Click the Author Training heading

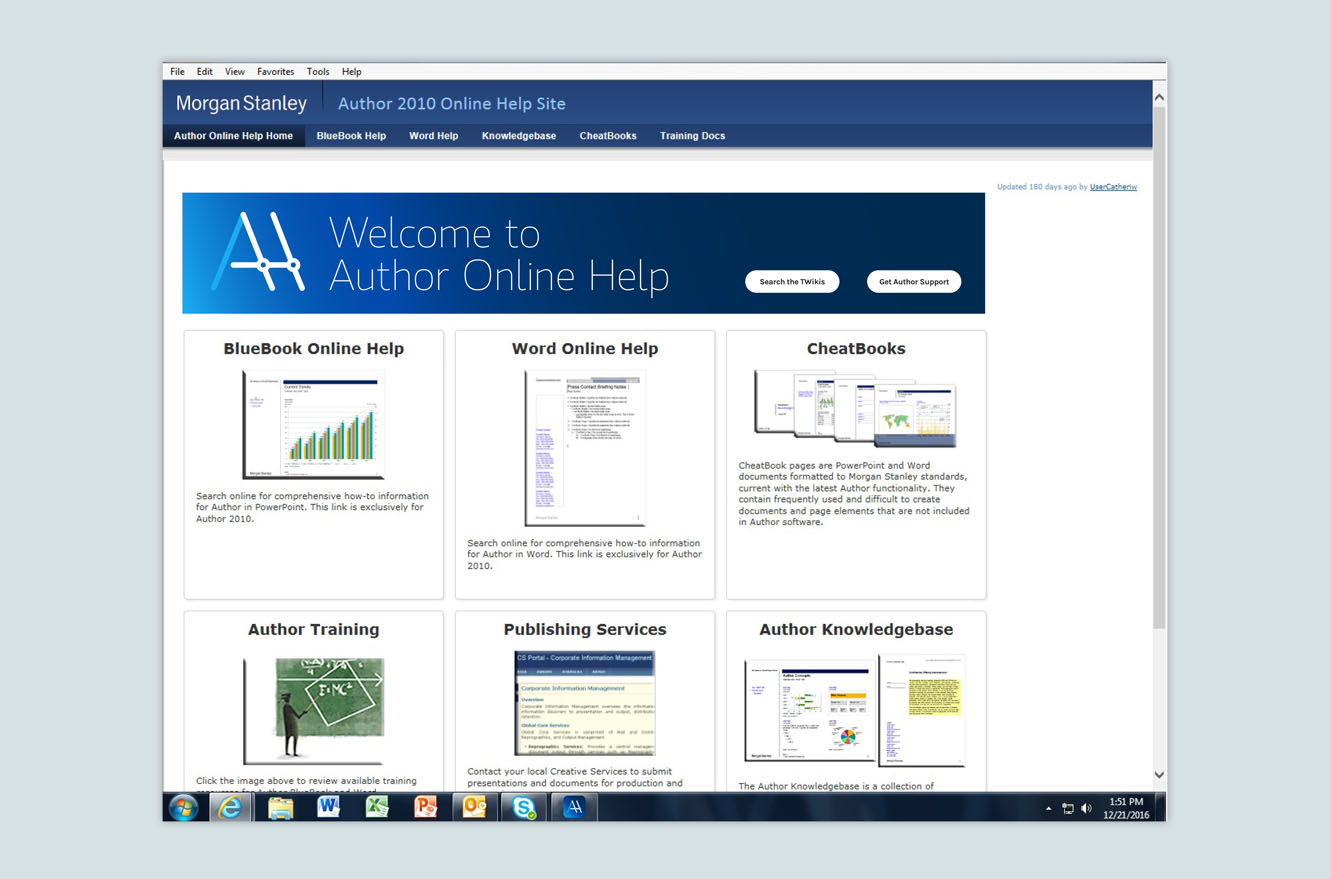pos(314,630)
